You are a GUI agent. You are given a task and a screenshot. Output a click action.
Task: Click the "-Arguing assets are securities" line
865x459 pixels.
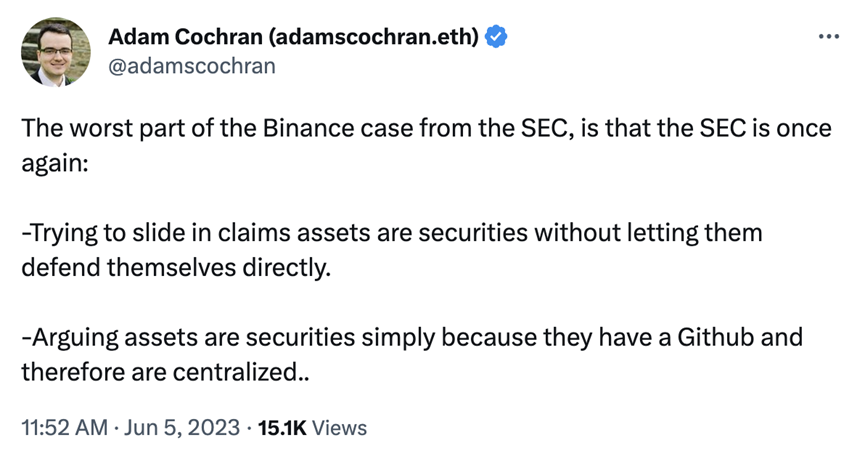412,337
